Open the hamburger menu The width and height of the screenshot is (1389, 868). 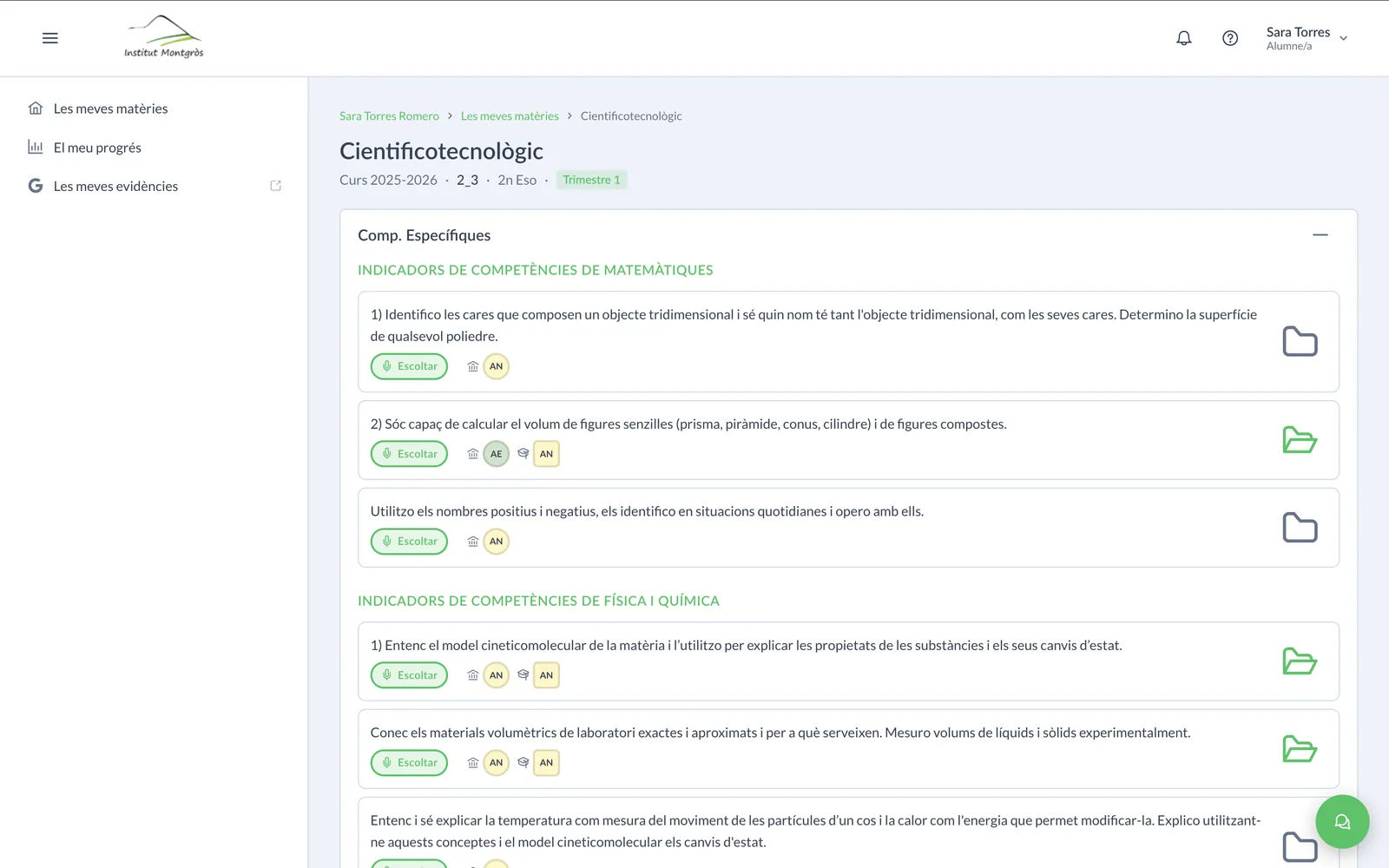50,38
